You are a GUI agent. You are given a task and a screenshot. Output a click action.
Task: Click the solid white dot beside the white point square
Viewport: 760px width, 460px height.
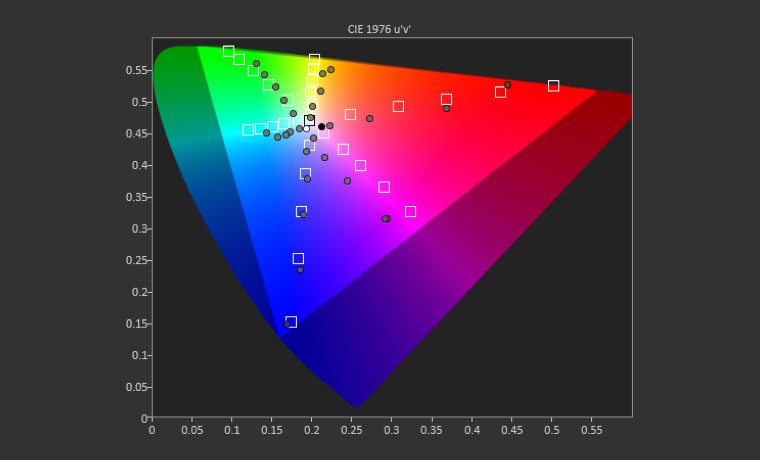click(x=306, y=128)
